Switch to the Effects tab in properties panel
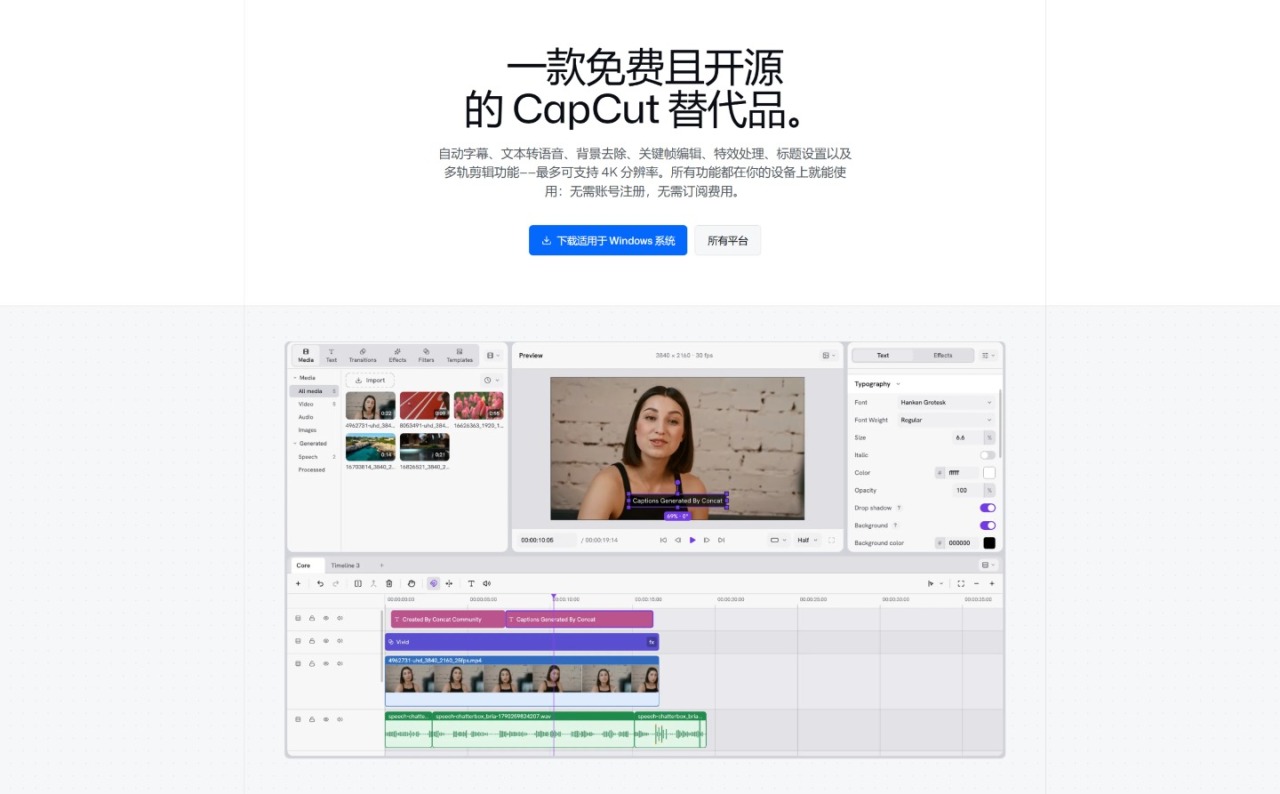 (x=943, y=355)
